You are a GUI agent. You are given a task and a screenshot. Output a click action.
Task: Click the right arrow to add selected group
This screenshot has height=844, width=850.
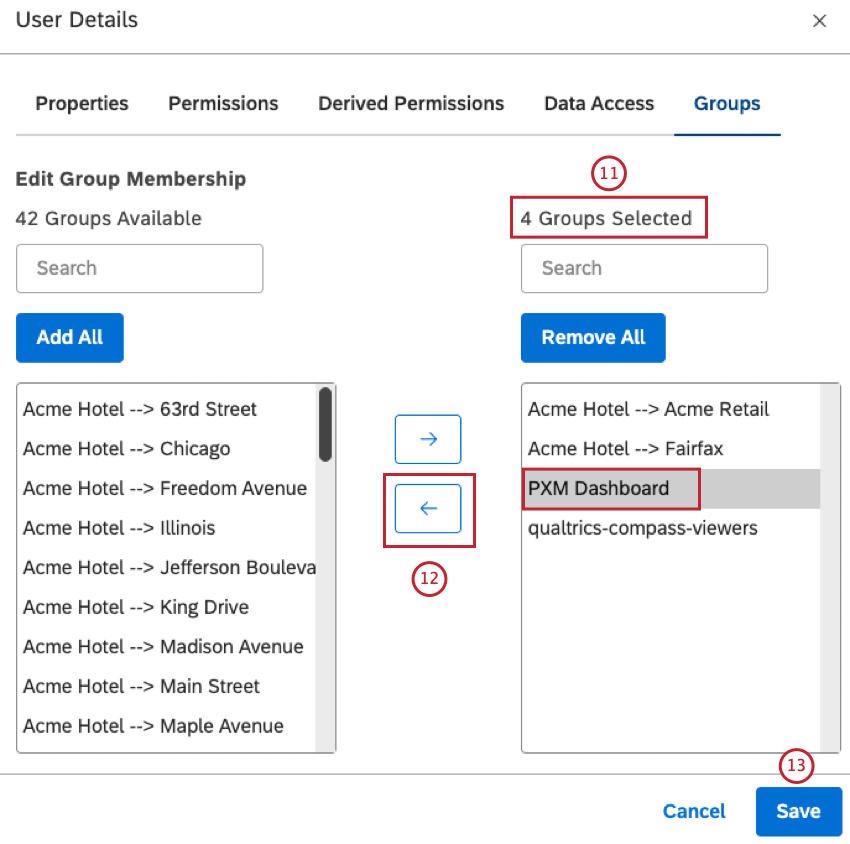pyautogui.click(x=428, y=439)
